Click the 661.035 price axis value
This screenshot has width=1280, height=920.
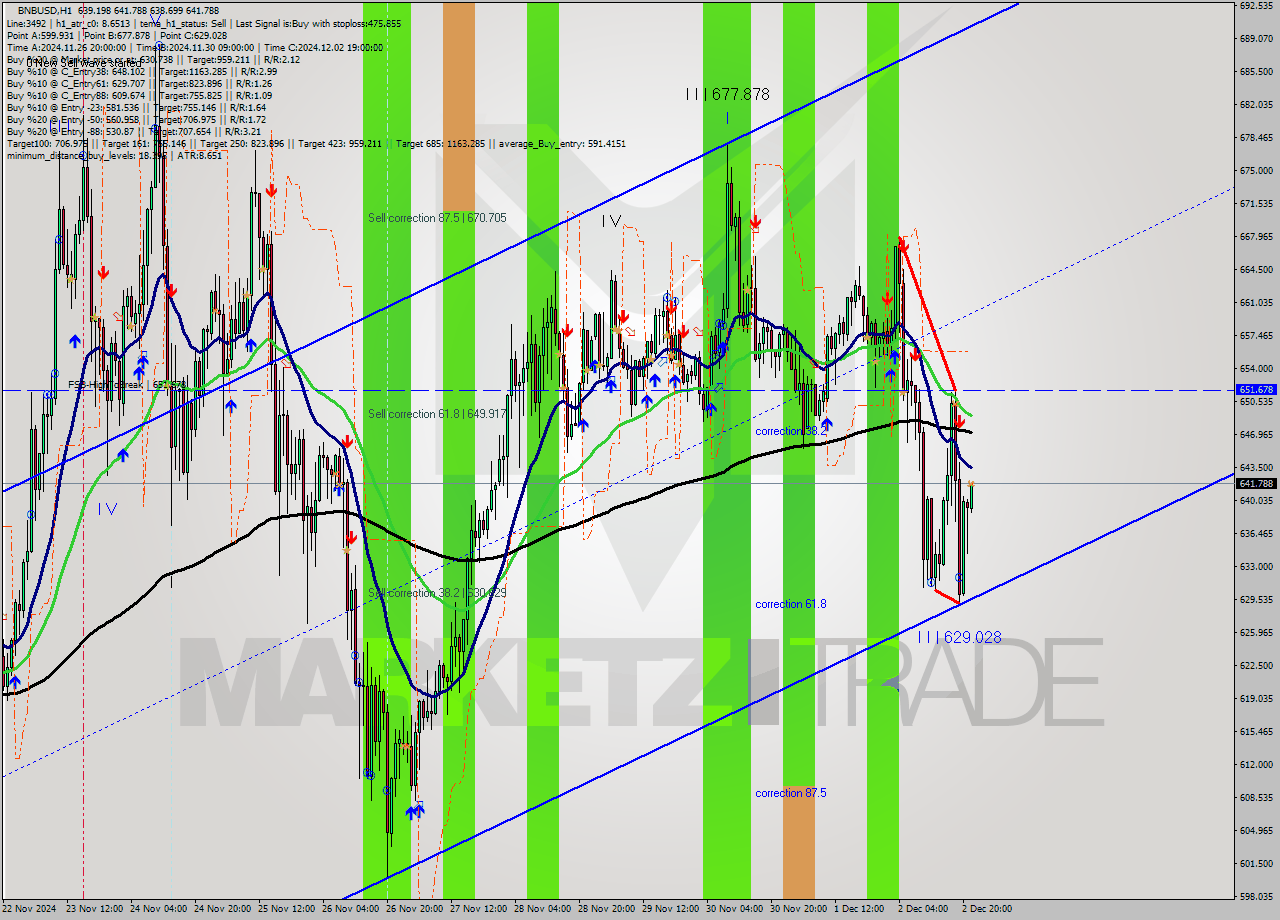(x=1256, y=302)
